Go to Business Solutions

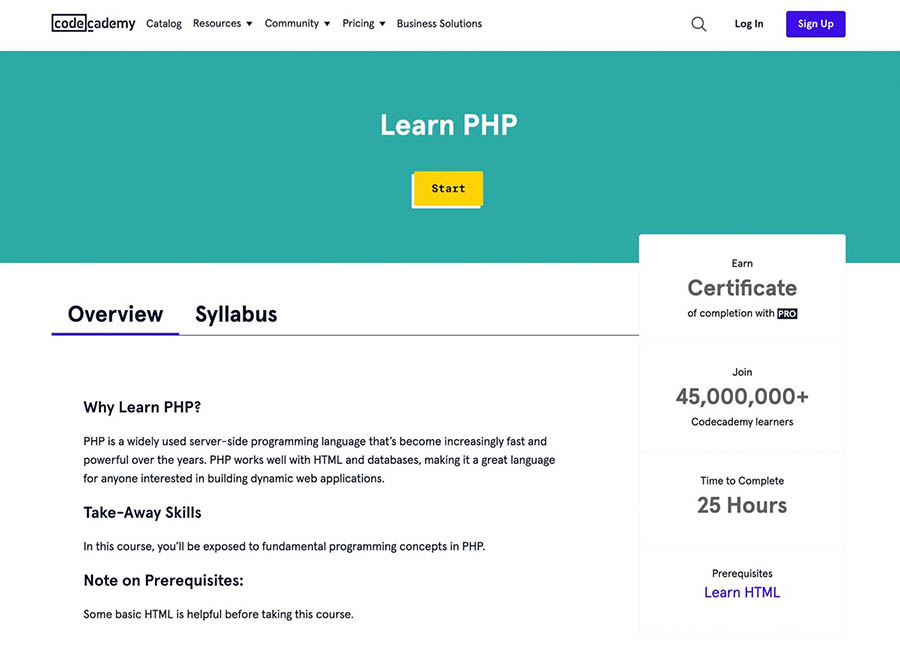coord(439,24)
